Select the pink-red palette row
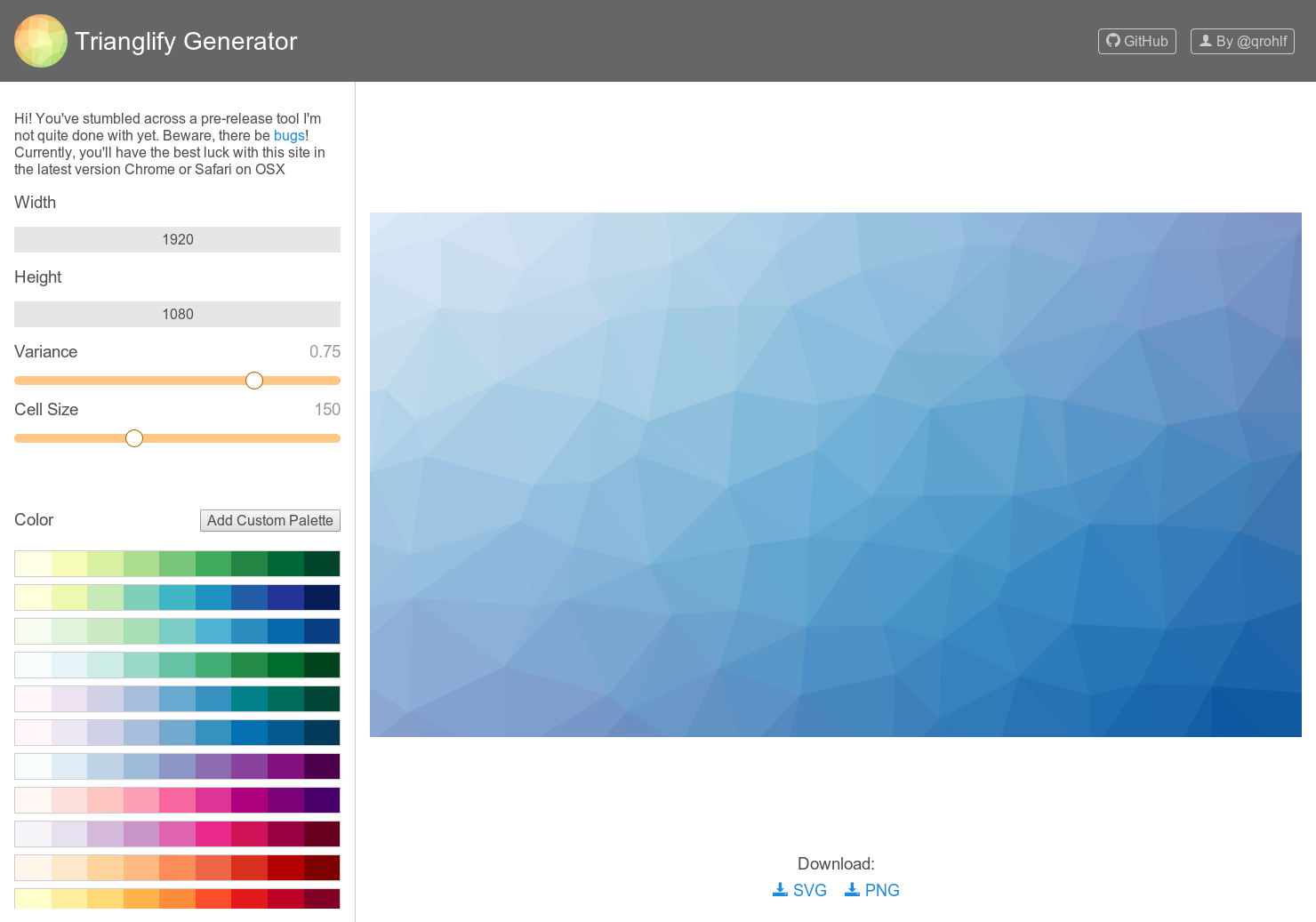Image resolution: width=1316 pixels, height=922 pixels. click(x=177, y=833)
